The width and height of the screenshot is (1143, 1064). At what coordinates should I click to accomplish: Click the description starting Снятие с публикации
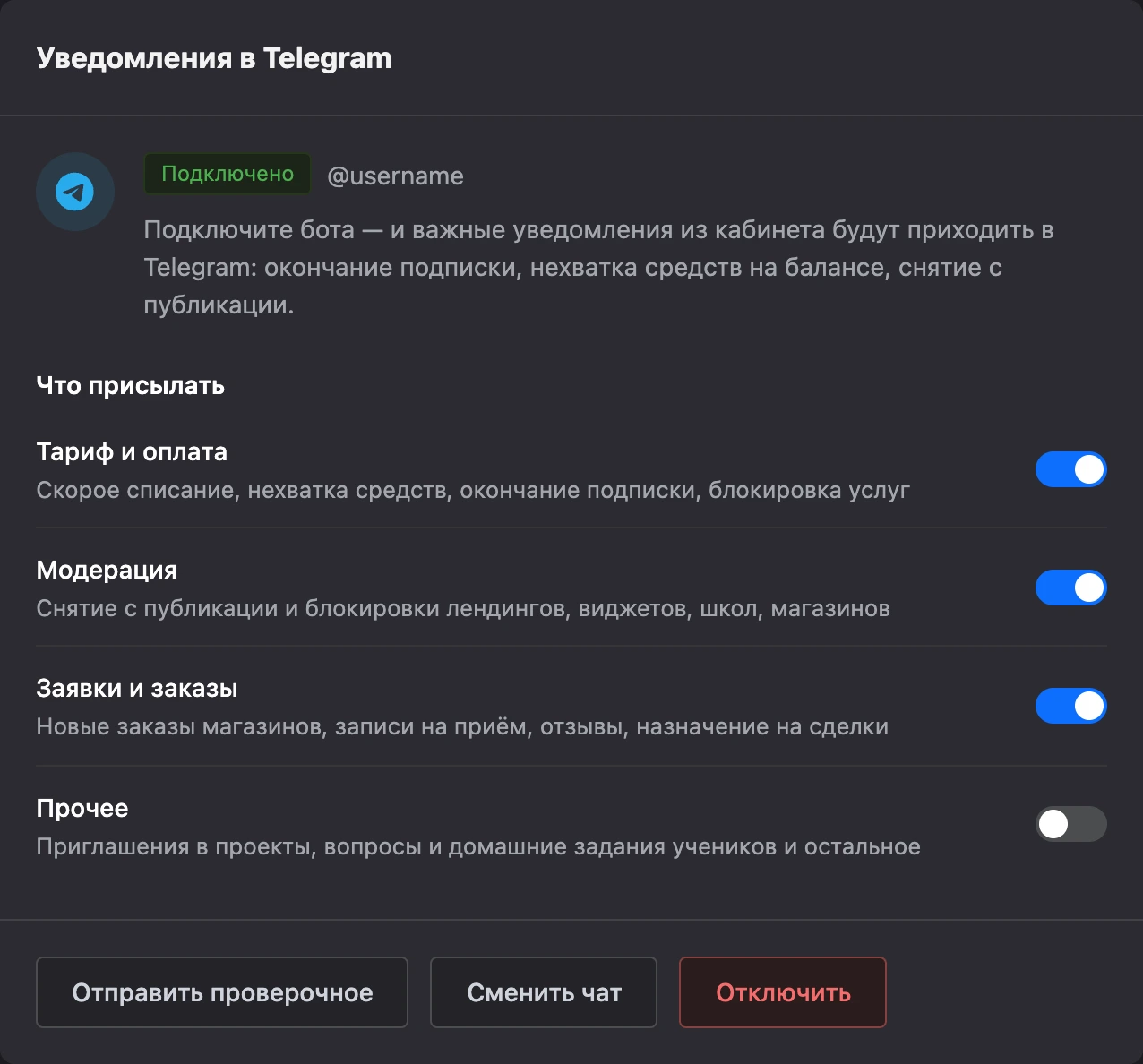463,609
